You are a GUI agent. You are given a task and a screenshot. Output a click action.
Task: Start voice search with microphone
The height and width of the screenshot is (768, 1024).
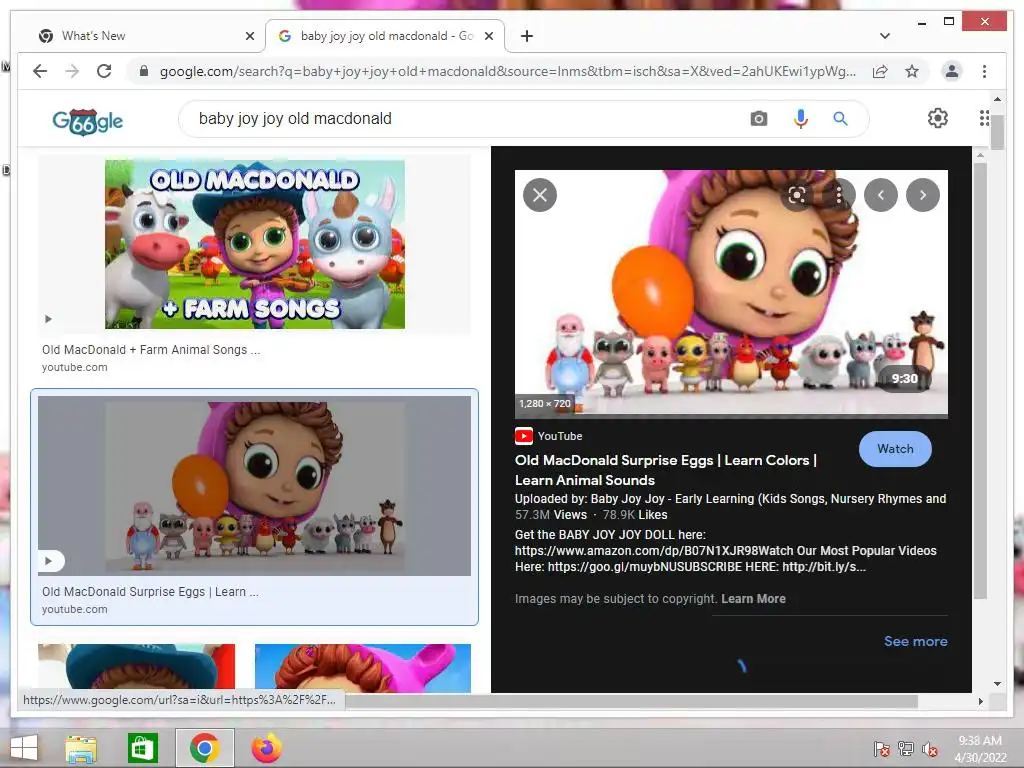coord(801,119)
